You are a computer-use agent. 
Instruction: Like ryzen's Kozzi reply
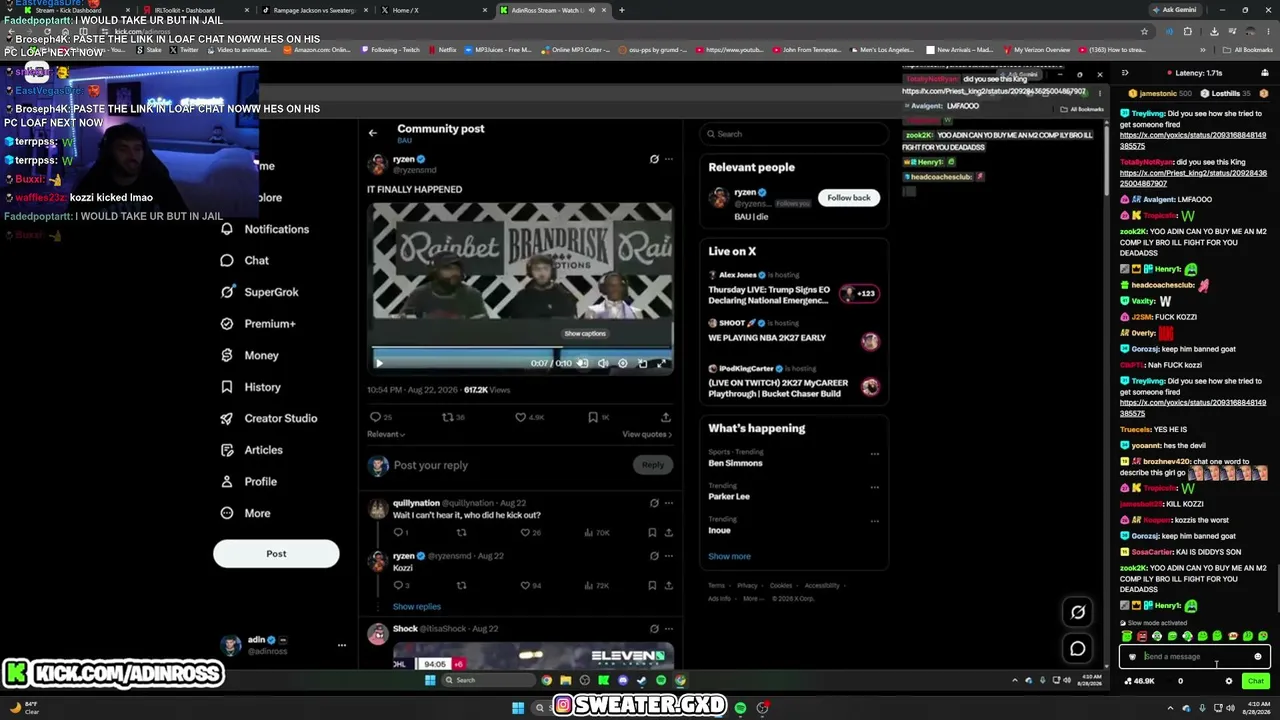click(x=525, y=585)
